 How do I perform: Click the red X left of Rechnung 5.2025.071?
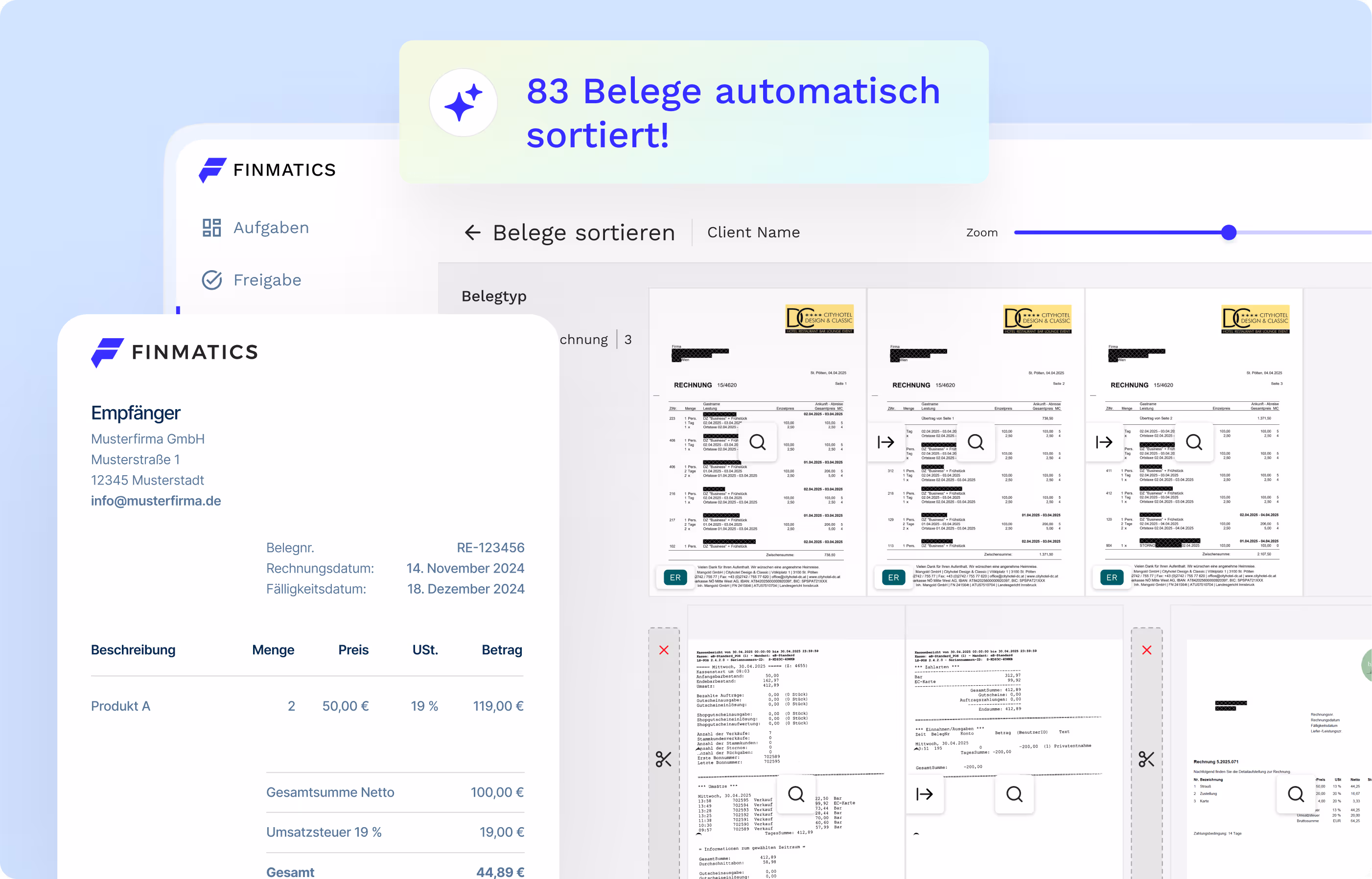(x=1146, y=650)
